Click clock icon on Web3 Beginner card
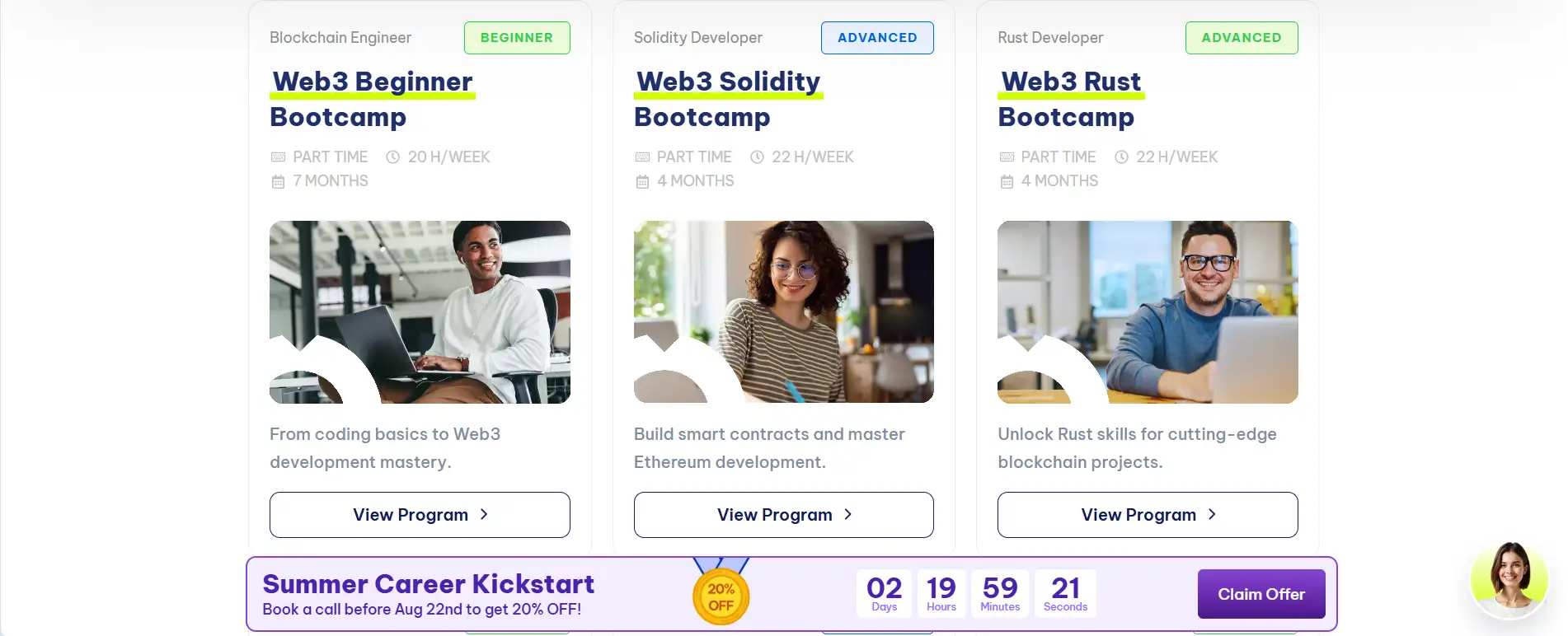This screenshot has width=1568, height=636. point(393,157)
